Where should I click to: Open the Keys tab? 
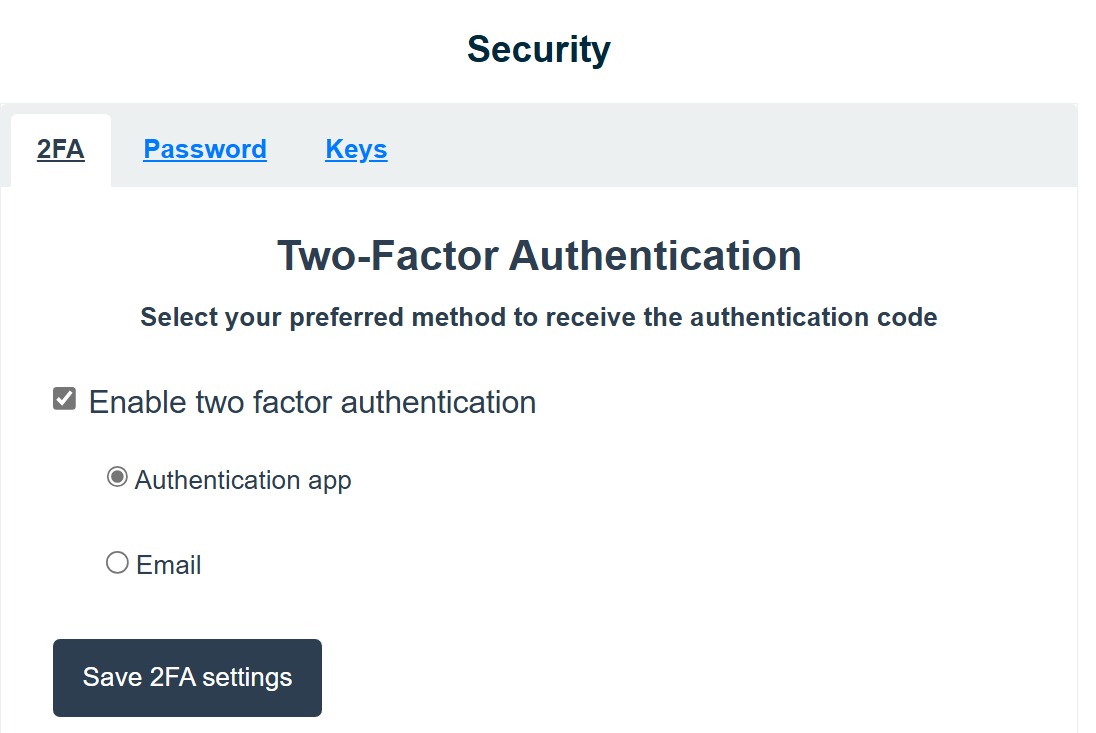pos(356,150)
